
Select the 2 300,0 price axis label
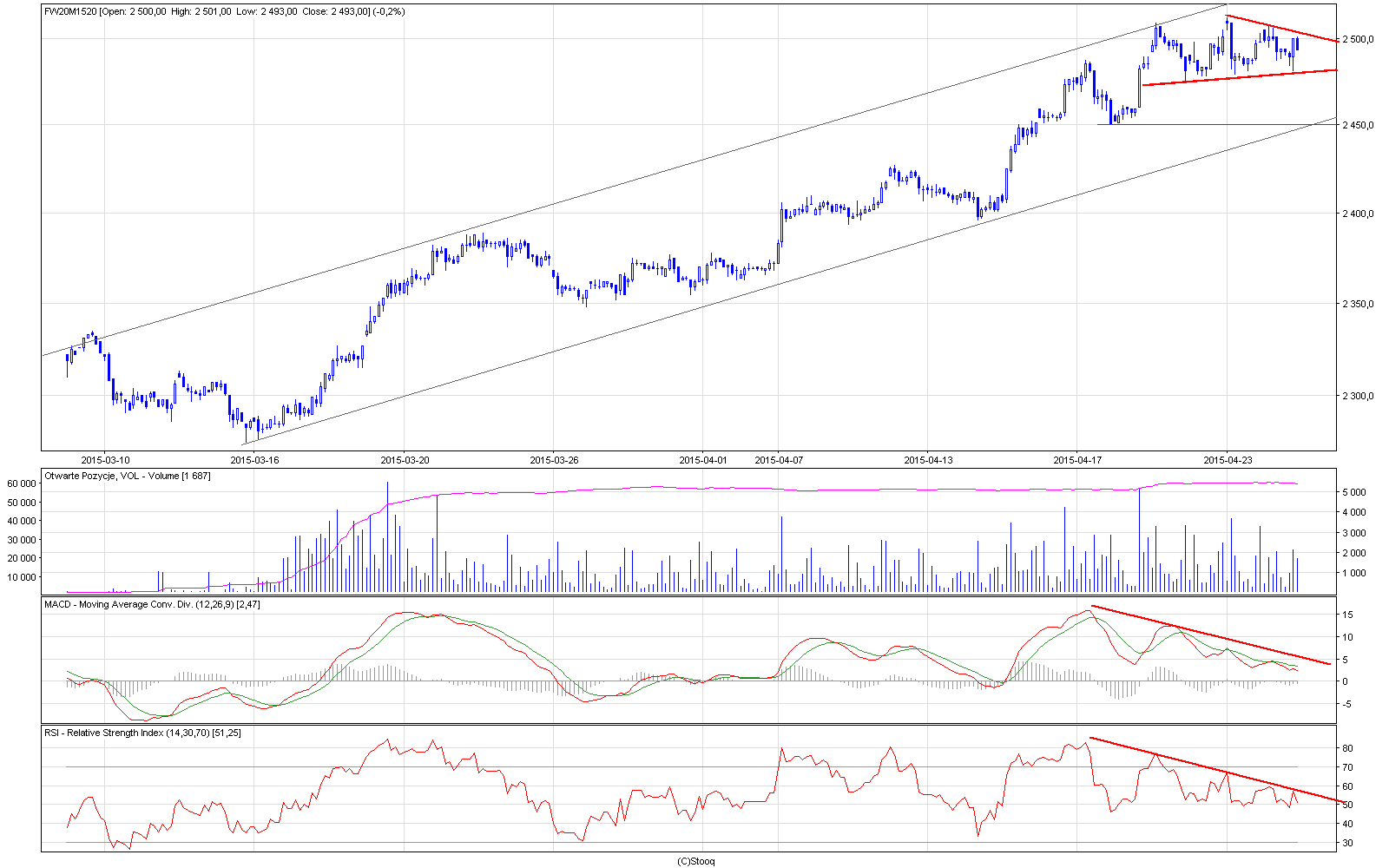[1359, 396]
